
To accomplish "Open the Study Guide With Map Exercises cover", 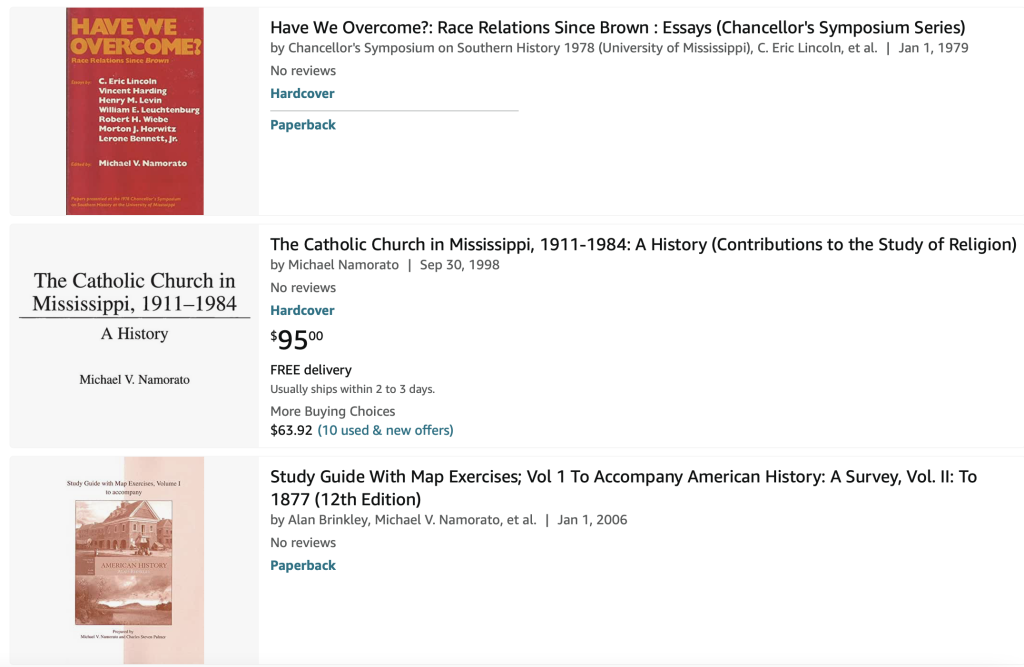I will click(x=135, y=560).
